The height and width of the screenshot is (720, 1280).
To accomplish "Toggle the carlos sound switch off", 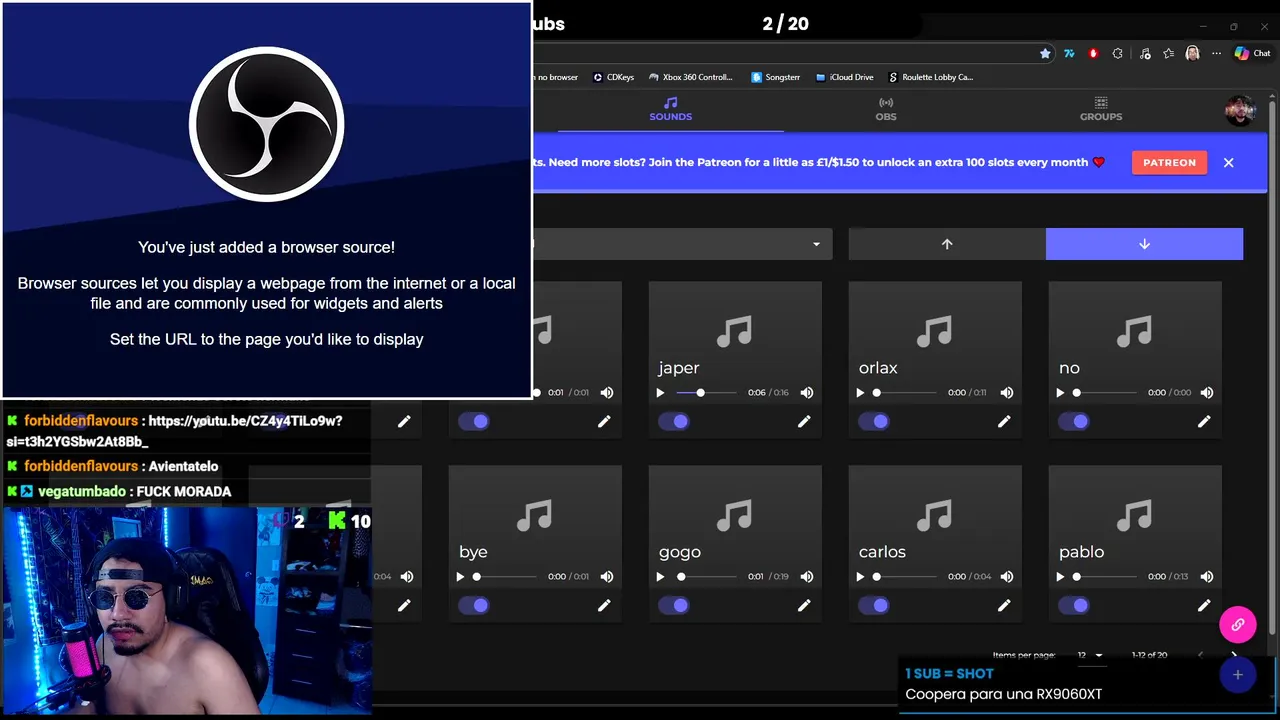I will point(874,606).
